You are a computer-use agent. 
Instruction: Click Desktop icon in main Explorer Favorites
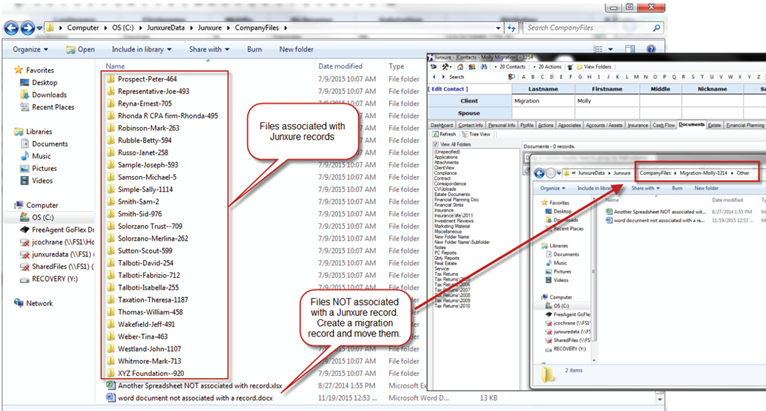tap(24, 83)
